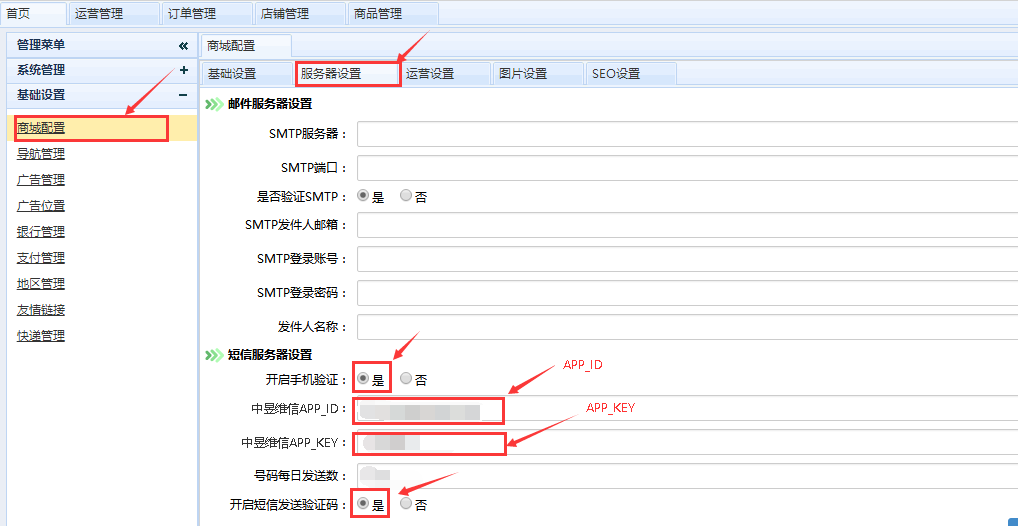
Task: Go to 快递管理 in the sidebar
Action: pos(41,336)
